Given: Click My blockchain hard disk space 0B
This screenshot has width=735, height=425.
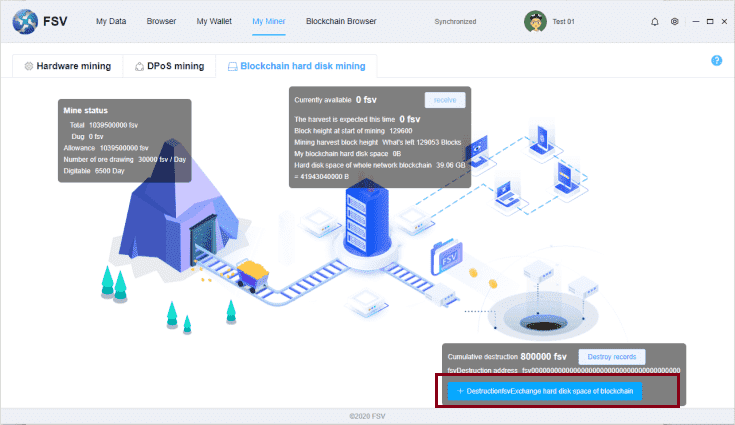Looking at the screenshot, I should coord(347,154).
